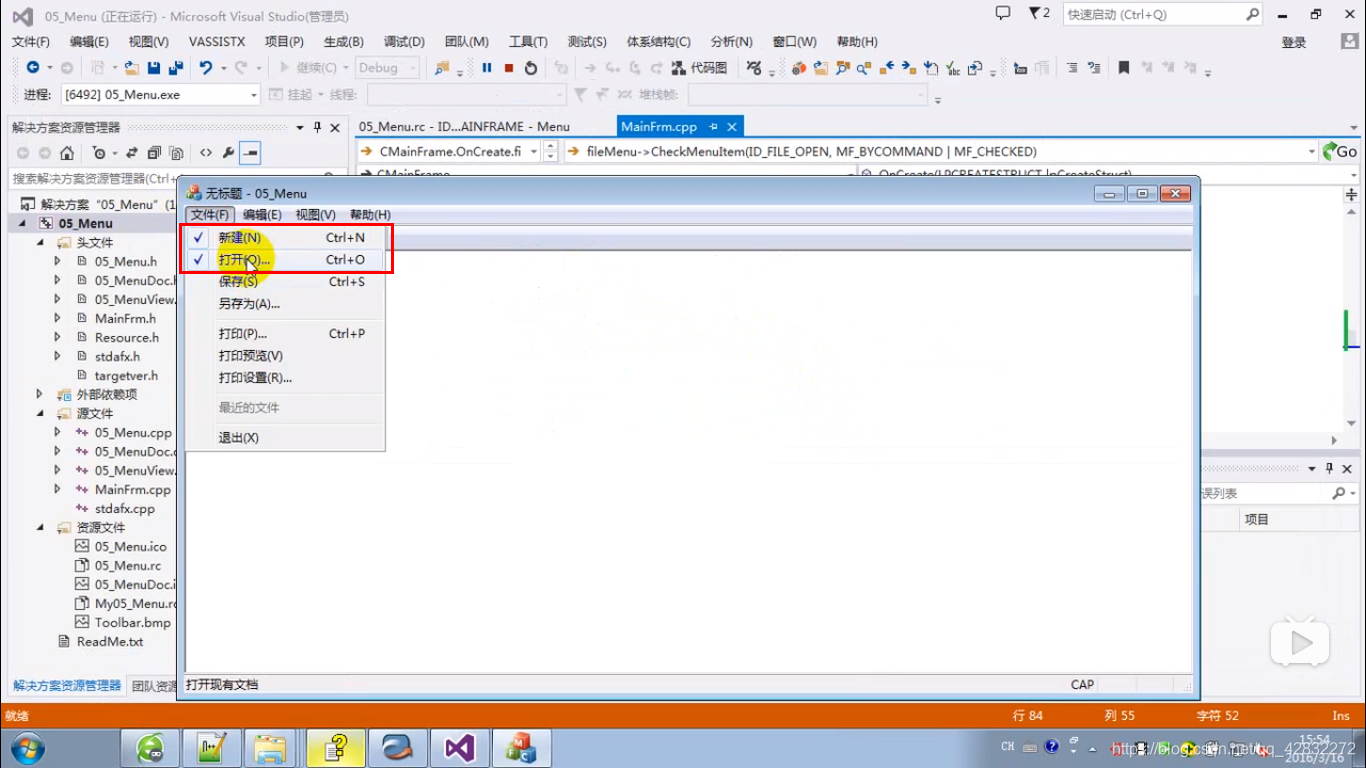This screenshot has height=768, width=1366.
Task: Choose 打印预览(V) from the File menu
Action: click(285, 356)
